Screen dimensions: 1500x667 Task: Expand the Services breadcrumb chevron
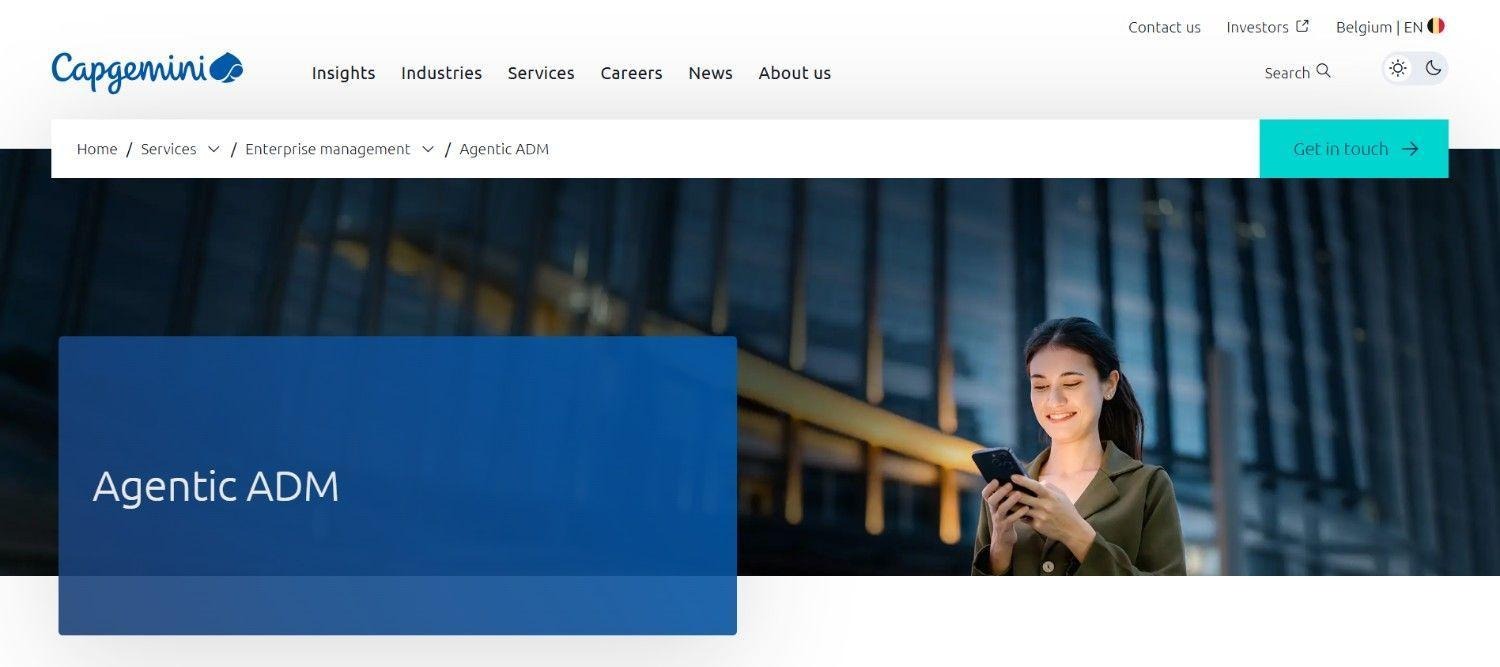[x=213, y=149]
